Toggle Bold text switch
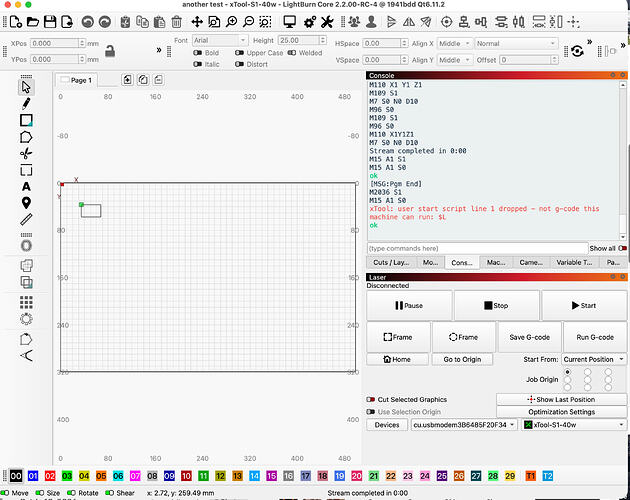Viewport: 630px width, 500px height. tap(197, 53)
